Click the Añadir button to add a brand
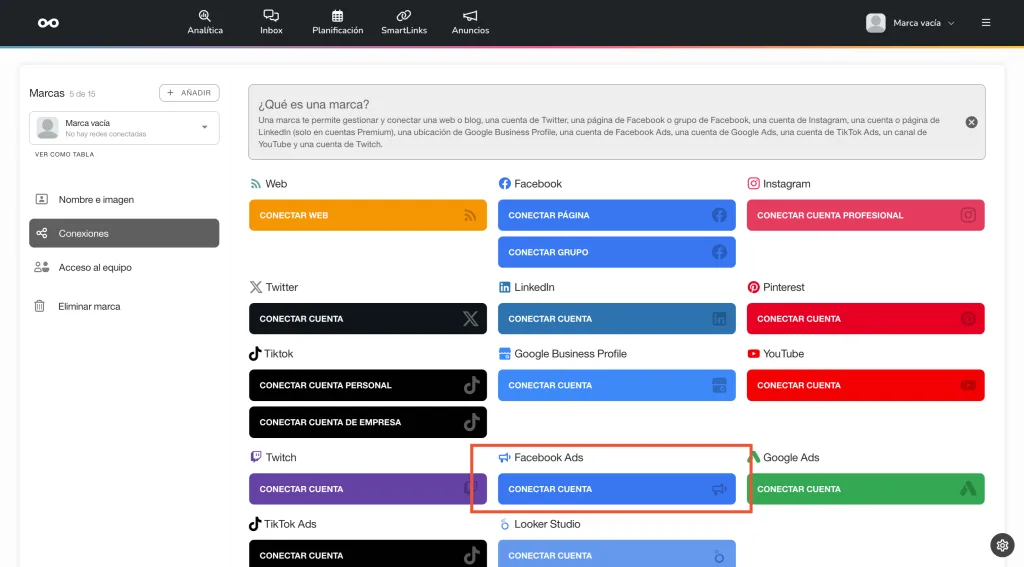This screenshot has height=567, width=1024. (x=189, y=93)
